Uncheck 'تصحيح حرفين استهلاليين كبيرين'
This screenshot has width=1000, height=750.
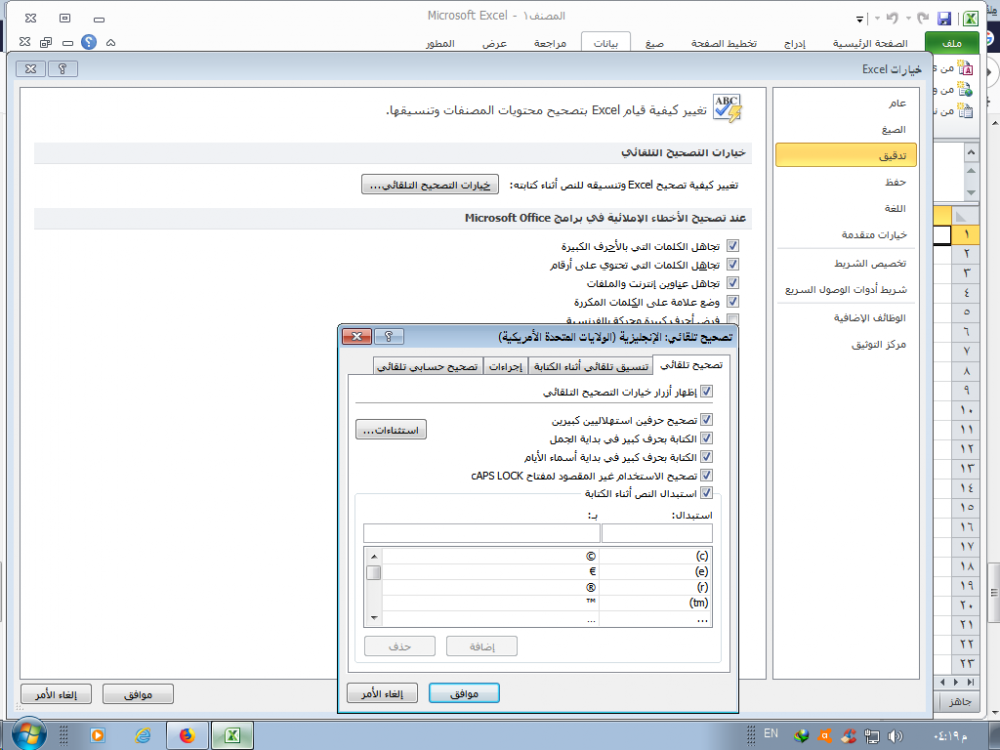[706, 420]
